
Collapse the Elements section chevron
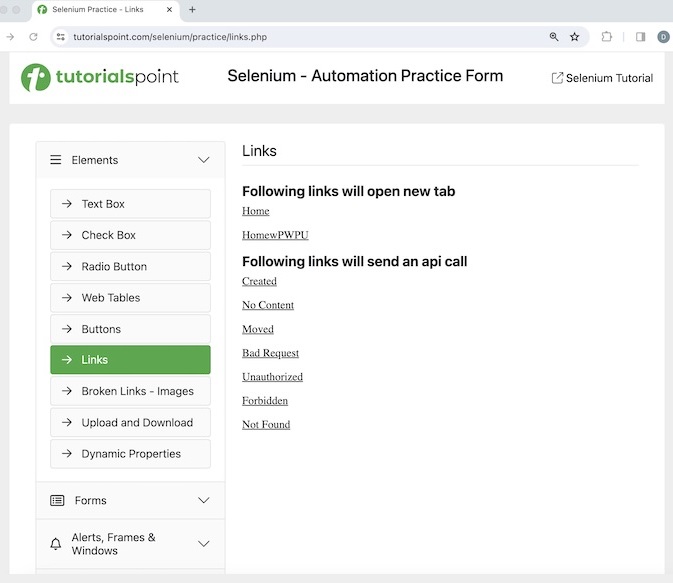204,160
